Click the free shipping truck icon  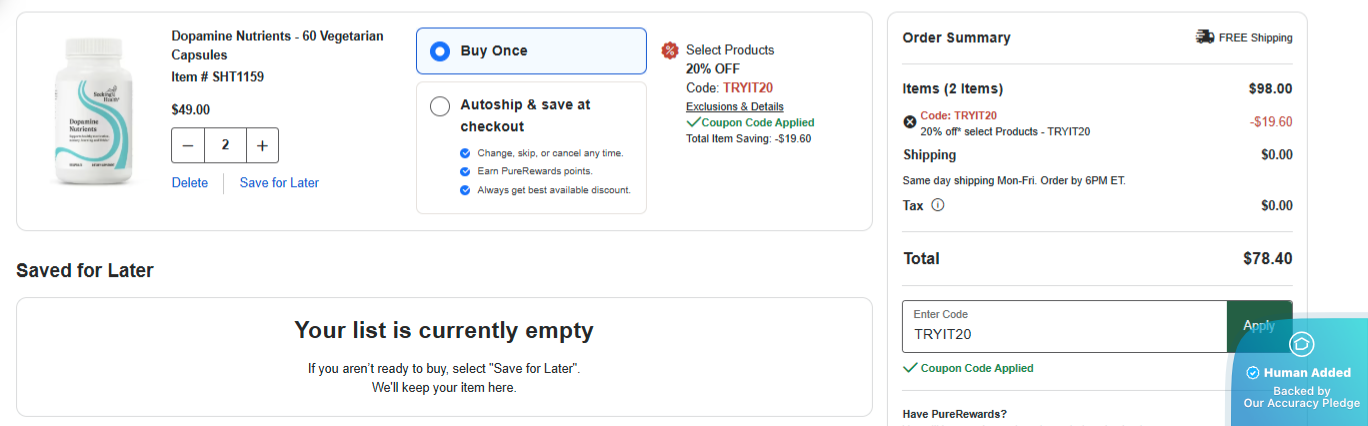coord(1205,37)
